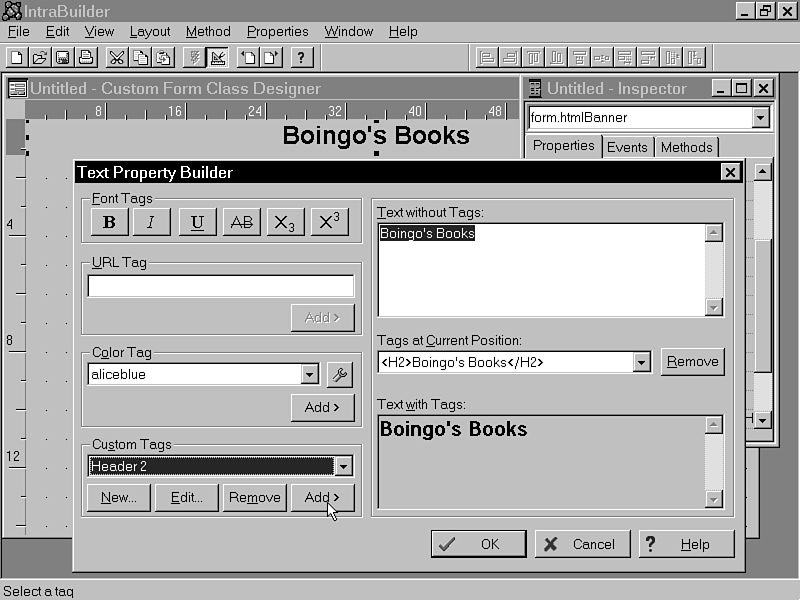Image resolution: width=800 pixels, height=600 pixels.
Task: Click the New file toolbar icon
Action: click(x=17, y=57)
